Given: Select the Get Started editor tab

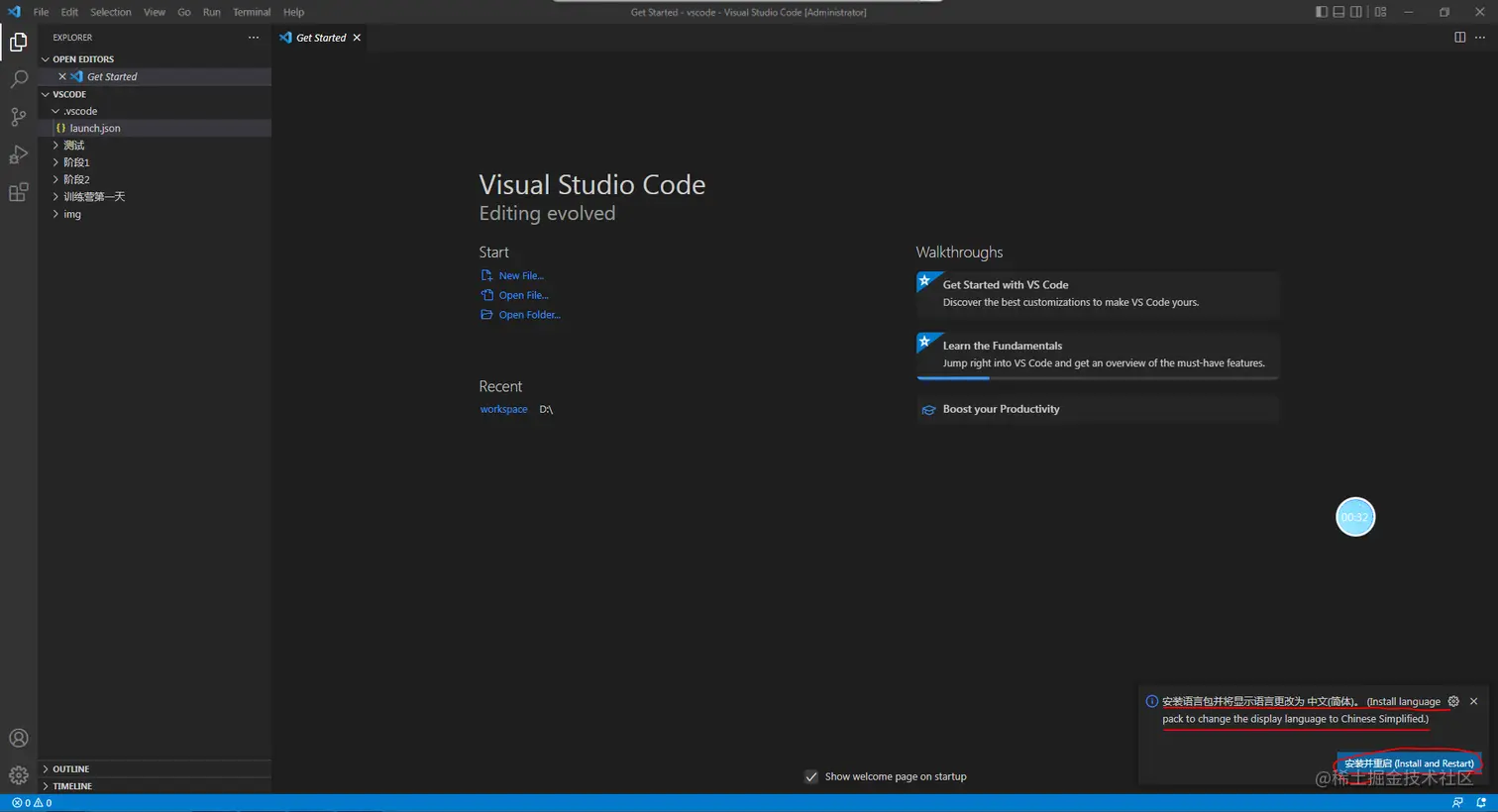Looking at the screenshot, I should tap(320, 38).
